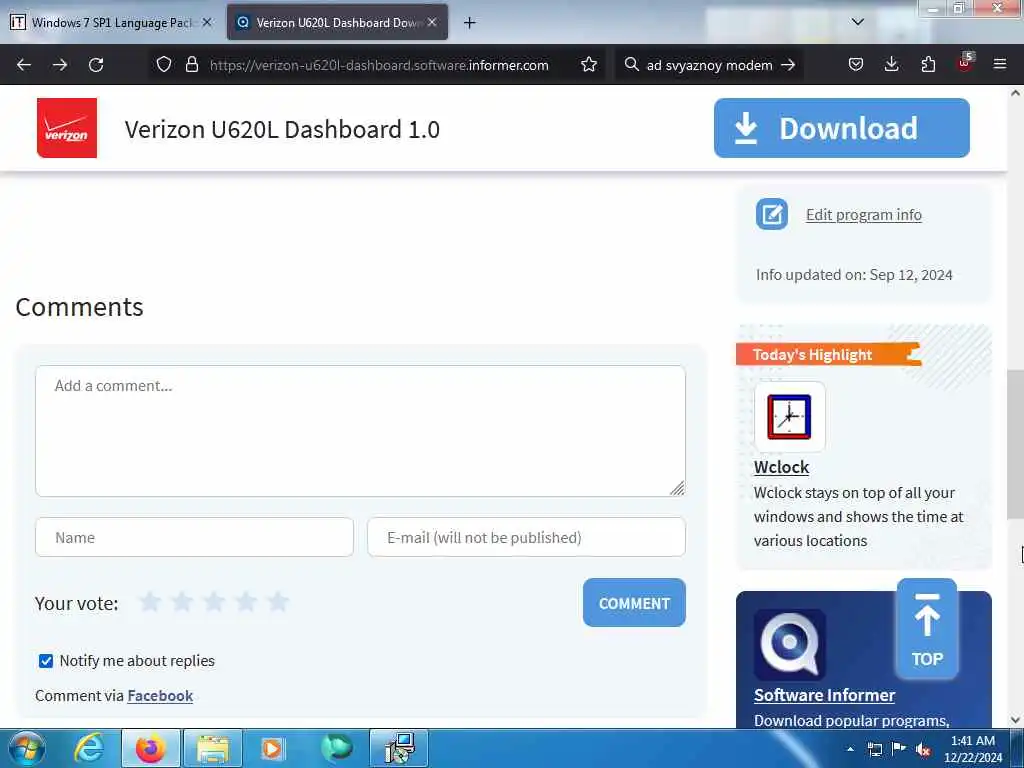Viewport: 1024px width, 768px height.
Task: Click the 'Comments' heading
Action: [79, 307]
